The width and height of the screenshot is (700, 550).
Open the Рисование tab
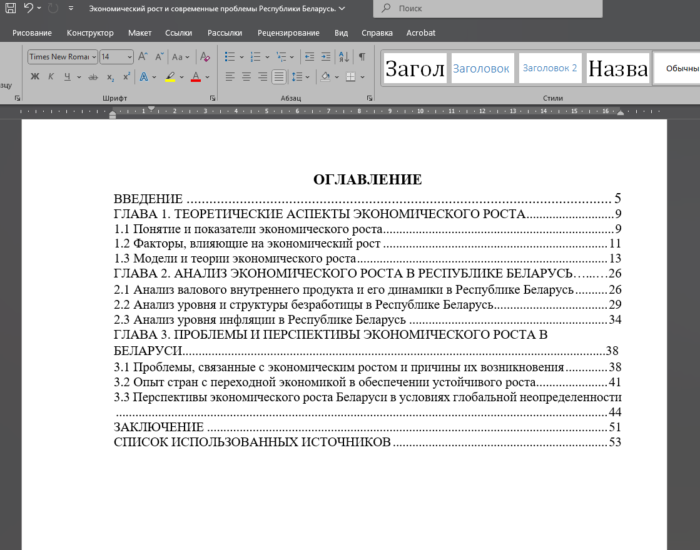(x=32, y=33)
